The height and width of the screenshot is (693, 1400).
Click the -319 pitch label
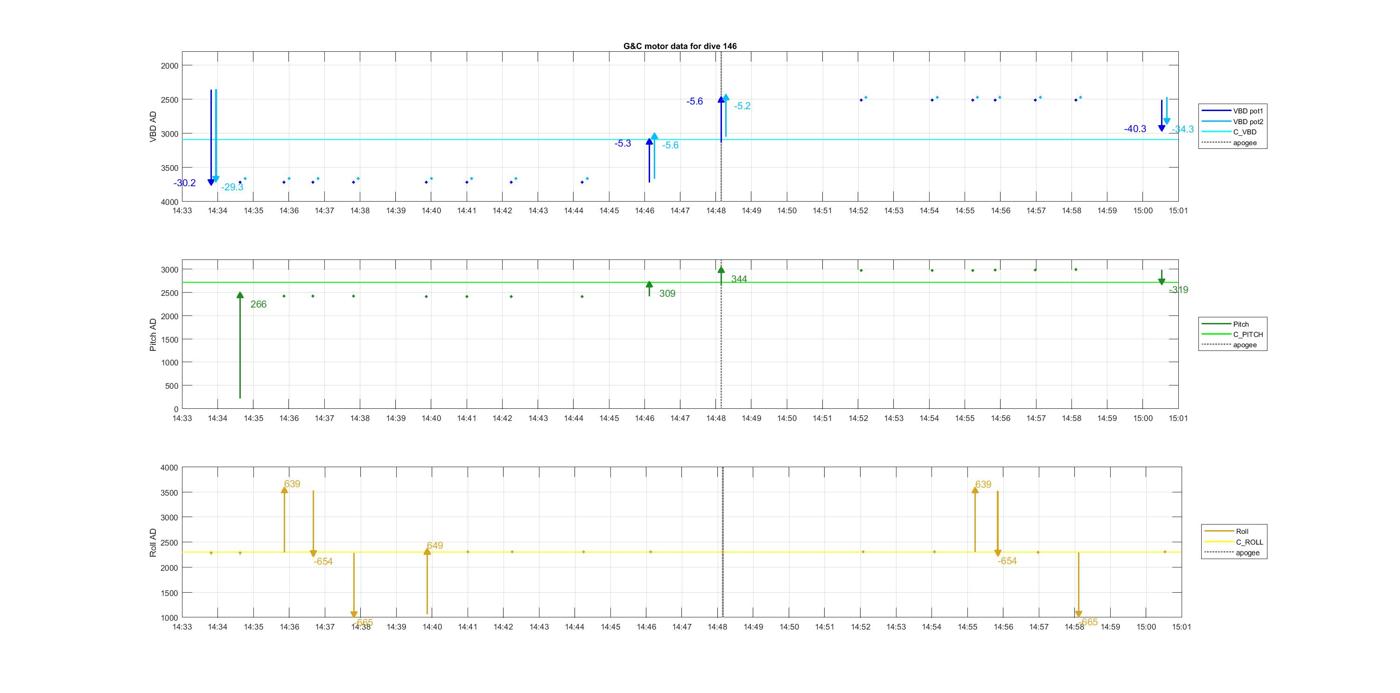(x=1179, y=290)
